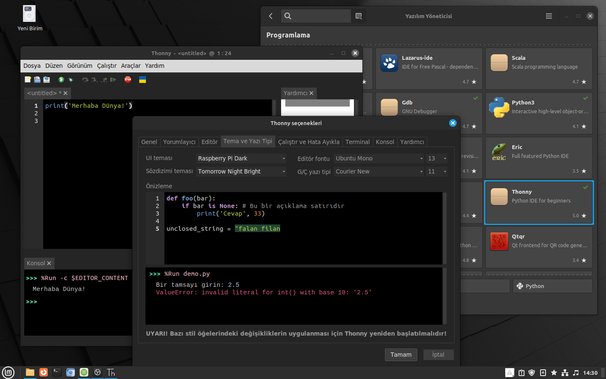Viewport: 606px width, 379px height.
Task: Confirm options with the Tamam button
Action: point(401,354)
